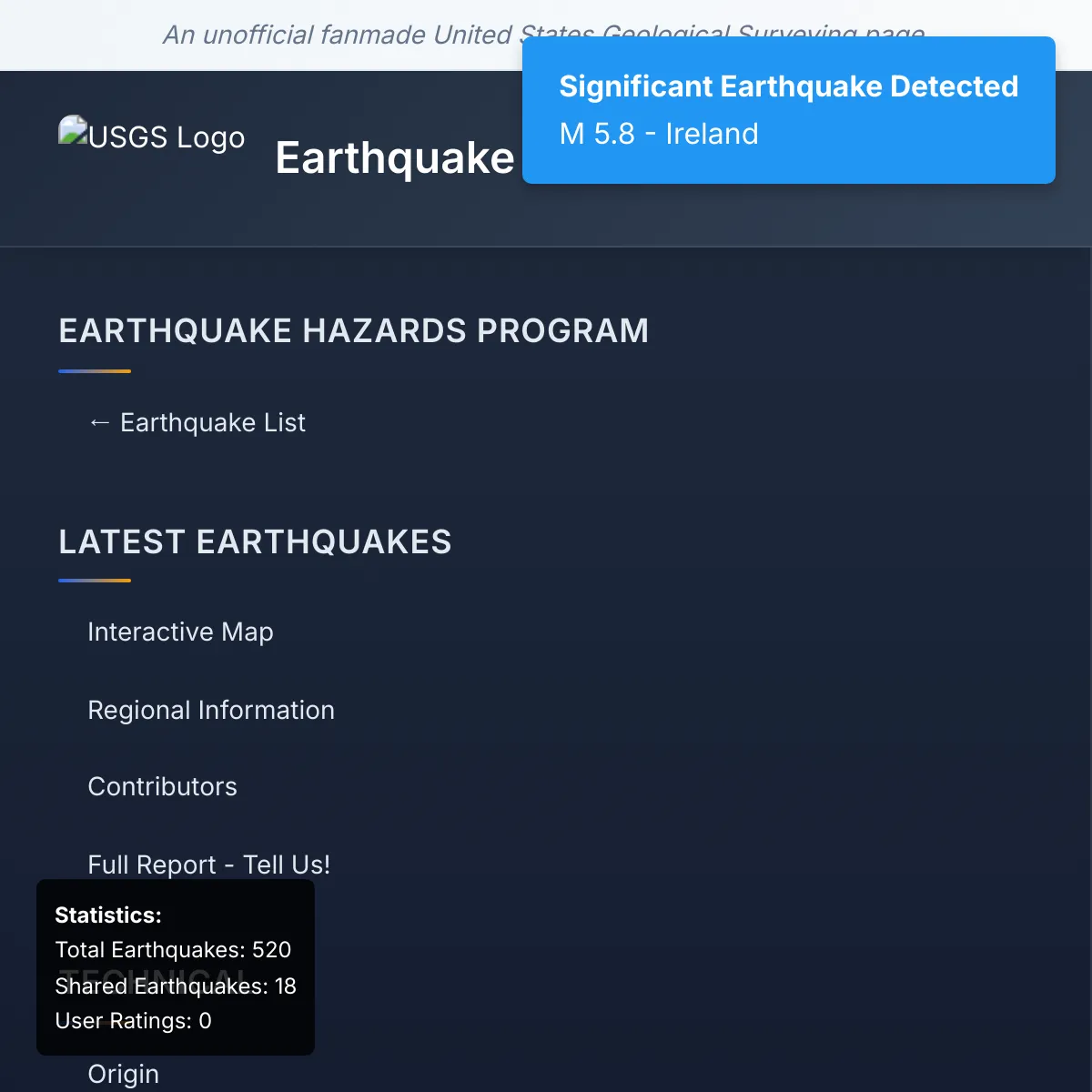Screen dimensions: 1092x1092
Task: Open the Earthquake List link
Action: [x=212, y=423]
